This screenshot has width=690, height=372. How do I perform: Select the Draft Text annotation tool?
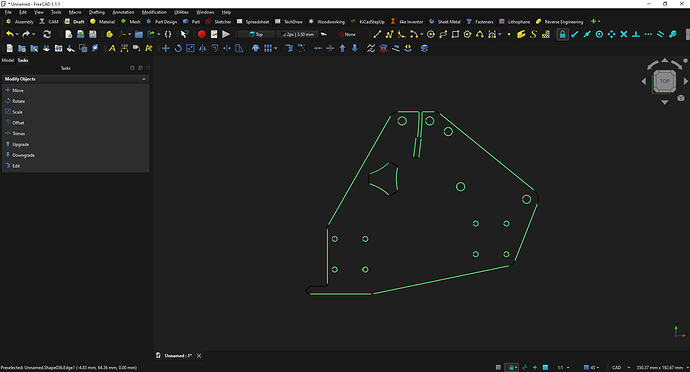(x=112, y=48)
